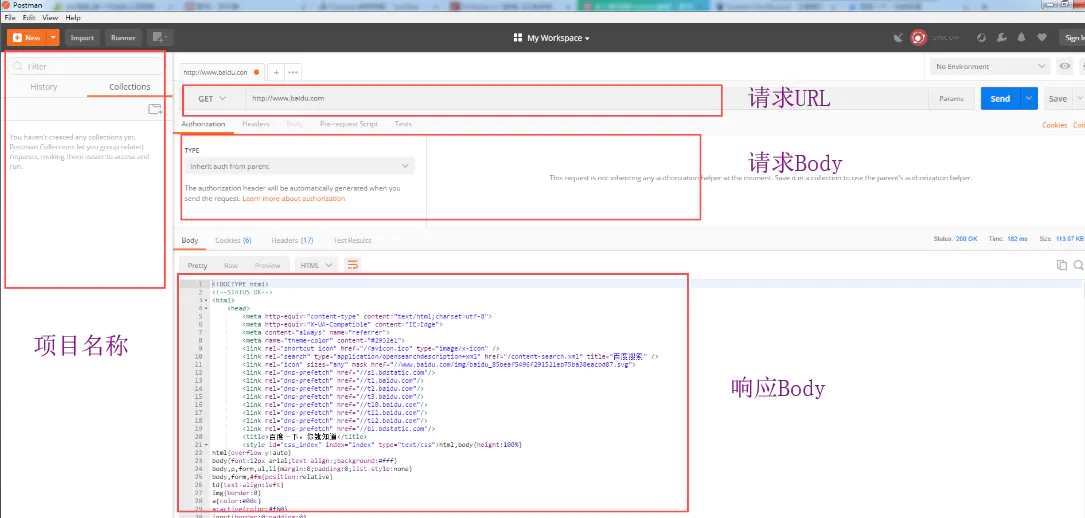The image size is (1085, 518).
Task: Click the Import button
Action: (x=82, y=37)
